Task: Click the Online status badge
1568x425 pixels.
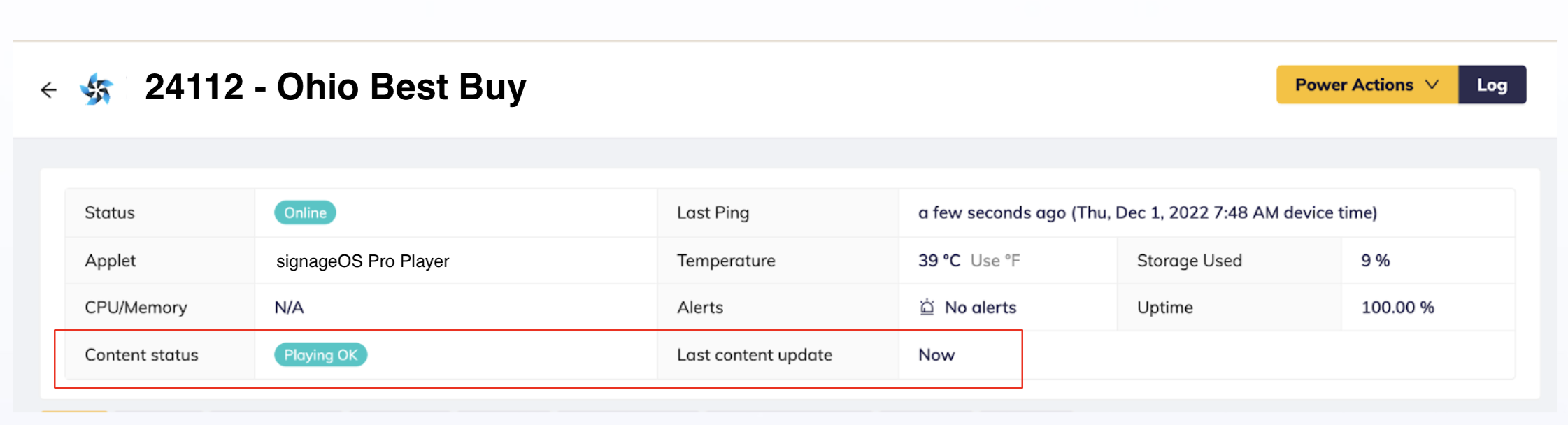Action: 305,212
